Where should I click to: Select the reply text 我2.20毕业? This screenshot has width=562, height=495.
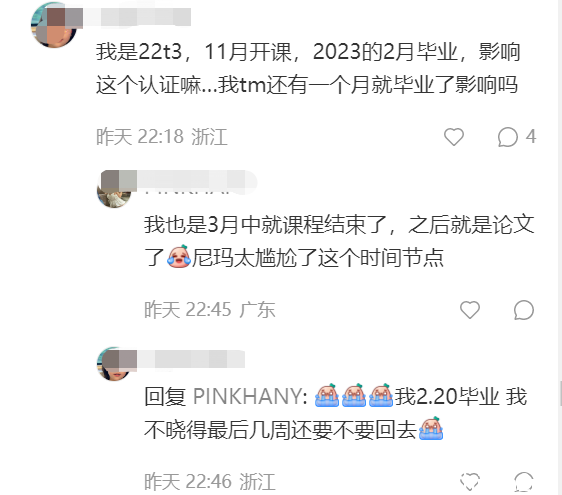(447, 396)
